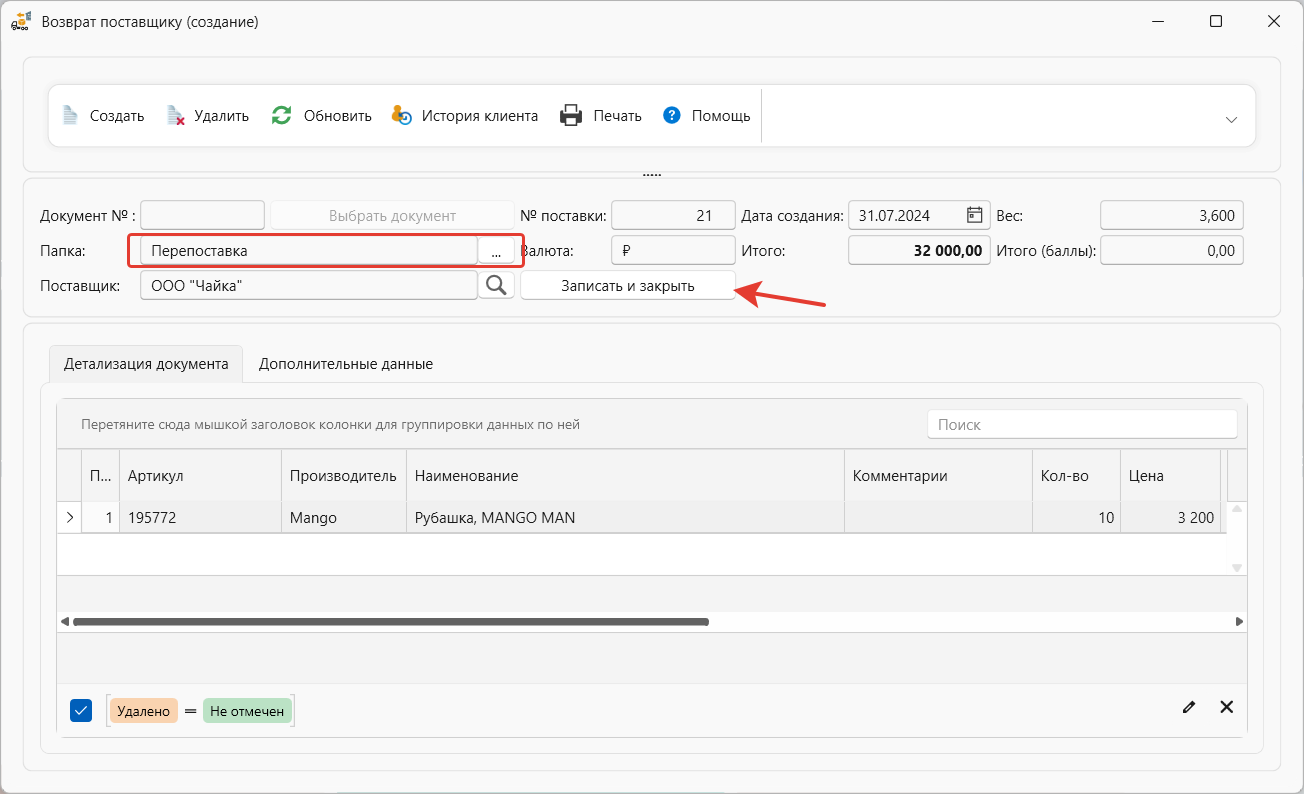This screenshot has height=794, width=1304.
Task: Click the П... first column header
Action: (100, 475)
